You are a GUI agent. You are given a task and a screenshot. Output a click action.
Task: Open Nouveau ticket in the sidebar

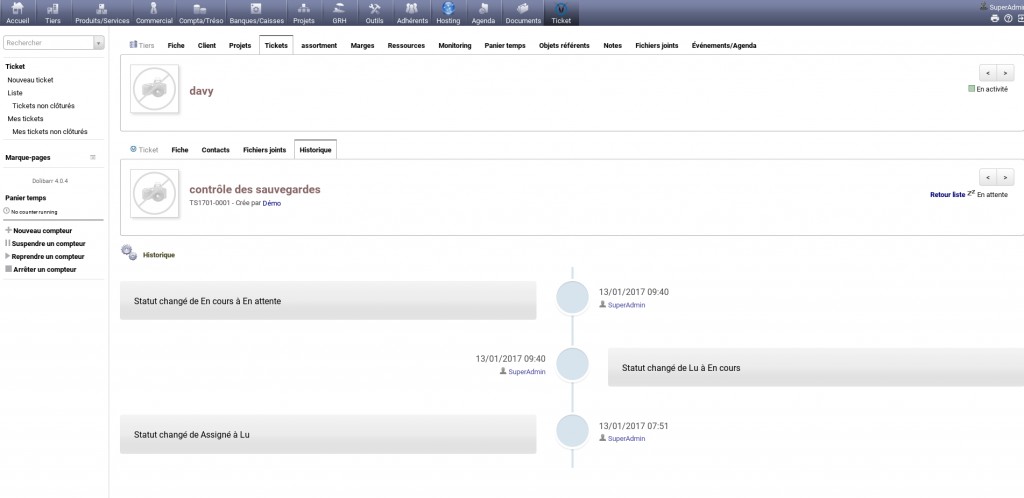pyautogui.click(x=30, y=79)
